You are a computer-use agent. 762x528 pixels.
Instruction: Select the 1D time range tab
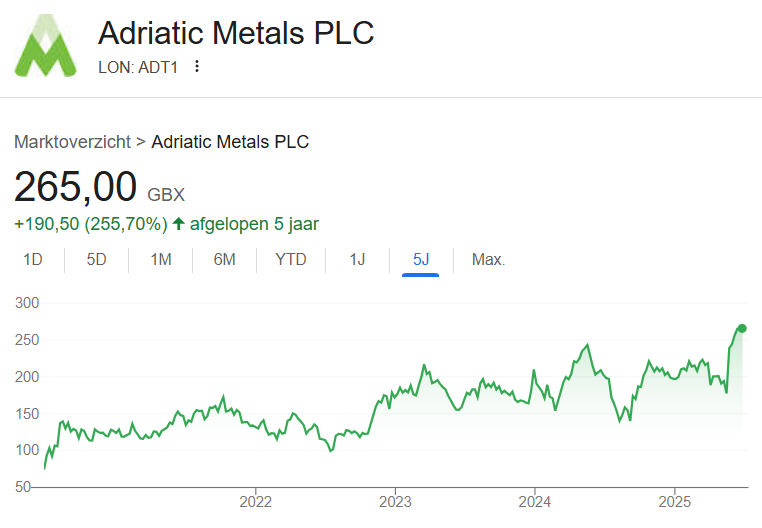pyautogui.click(x=33, y=260)
